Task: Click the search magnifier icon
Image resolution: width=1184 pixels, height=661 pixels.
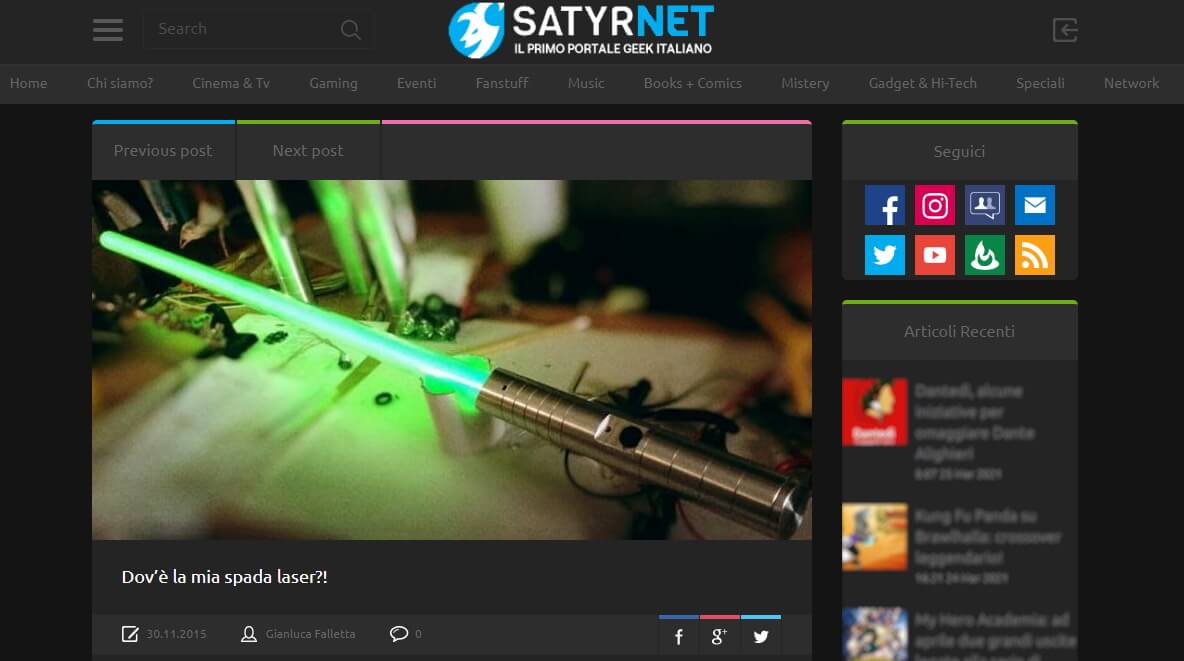Action: (x=350, y=30)
